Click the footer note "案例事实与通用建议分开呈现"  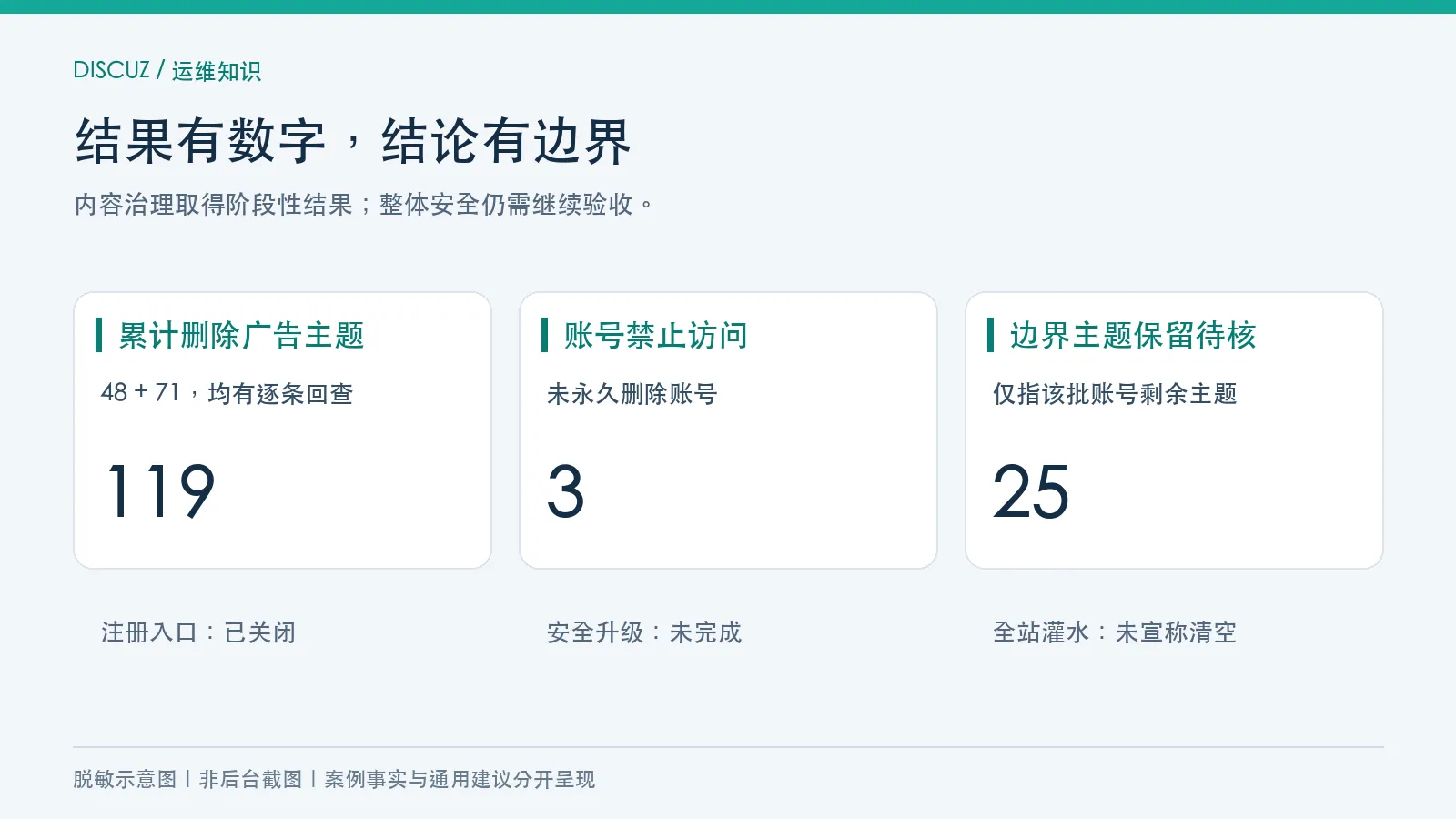460,779
